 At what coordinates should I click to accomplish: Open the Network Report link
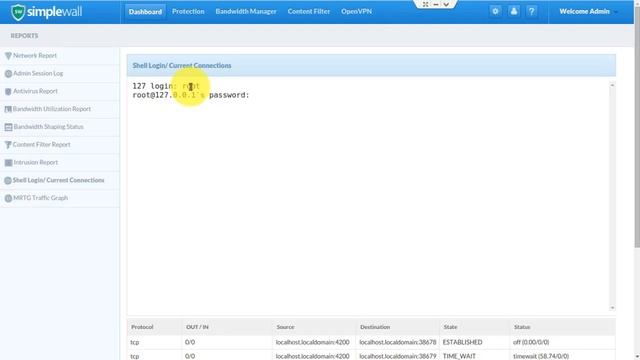pos(35,56)
